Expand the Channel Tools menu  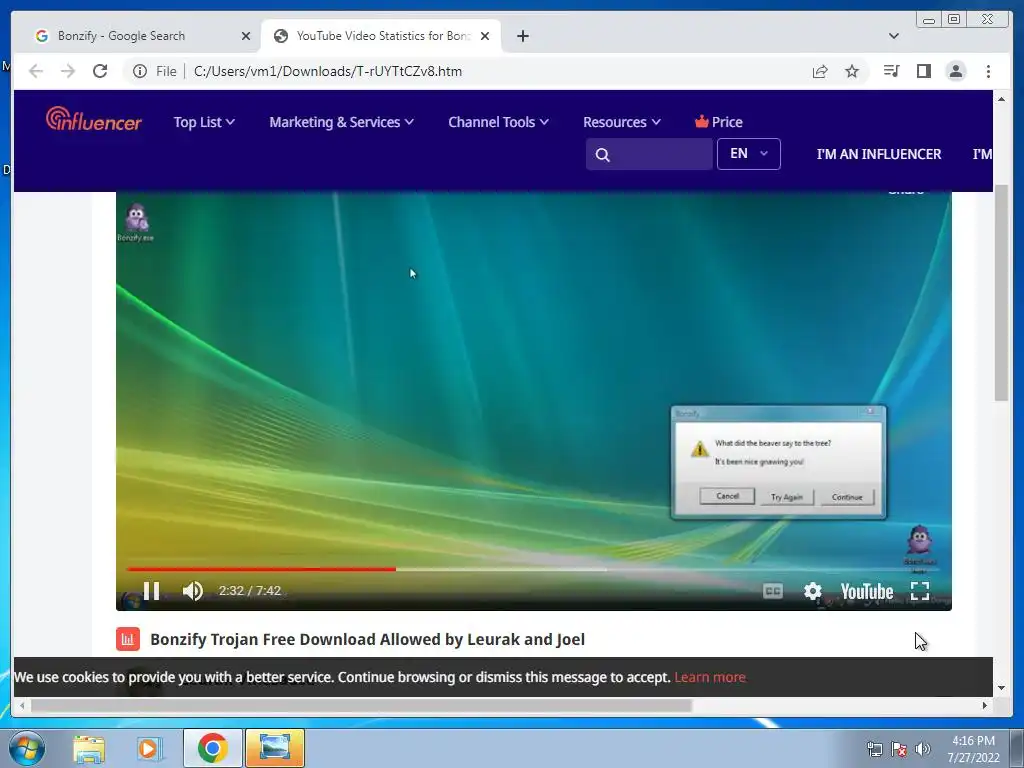(498, 122)
